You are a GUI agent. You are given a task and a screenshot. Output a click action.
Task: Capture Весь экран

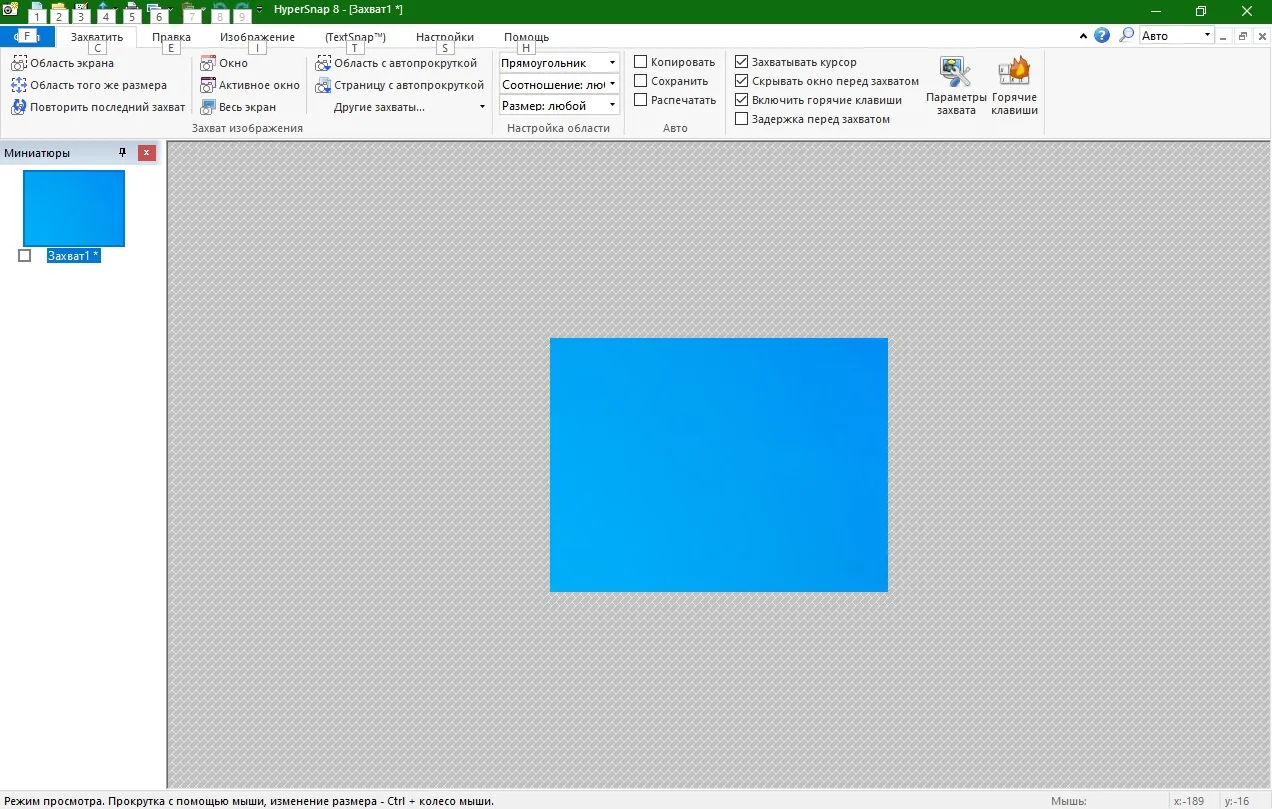238,107
